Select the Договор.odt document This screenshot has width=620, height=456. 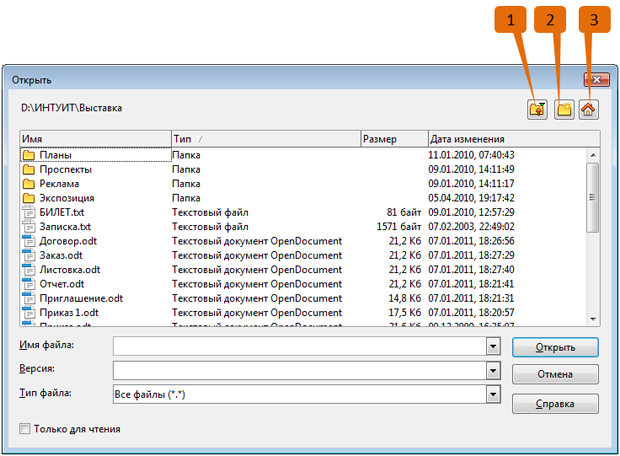68,241
